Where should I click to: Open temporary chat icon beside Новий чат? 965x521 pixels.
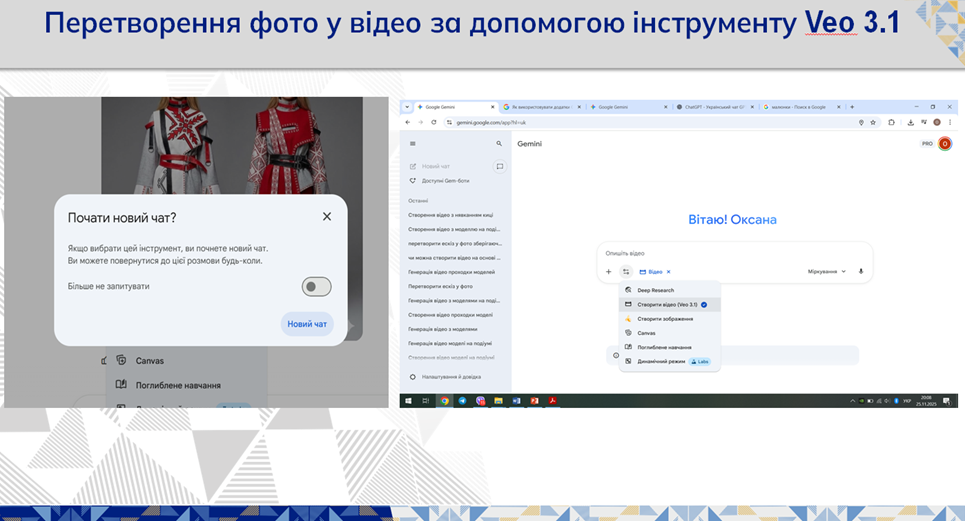click(499, 167)
